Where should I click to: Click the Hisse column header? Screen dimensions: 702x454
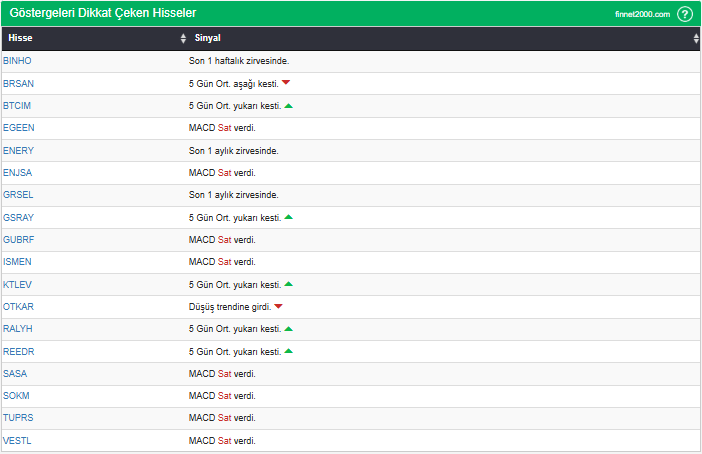click(20, 38)
